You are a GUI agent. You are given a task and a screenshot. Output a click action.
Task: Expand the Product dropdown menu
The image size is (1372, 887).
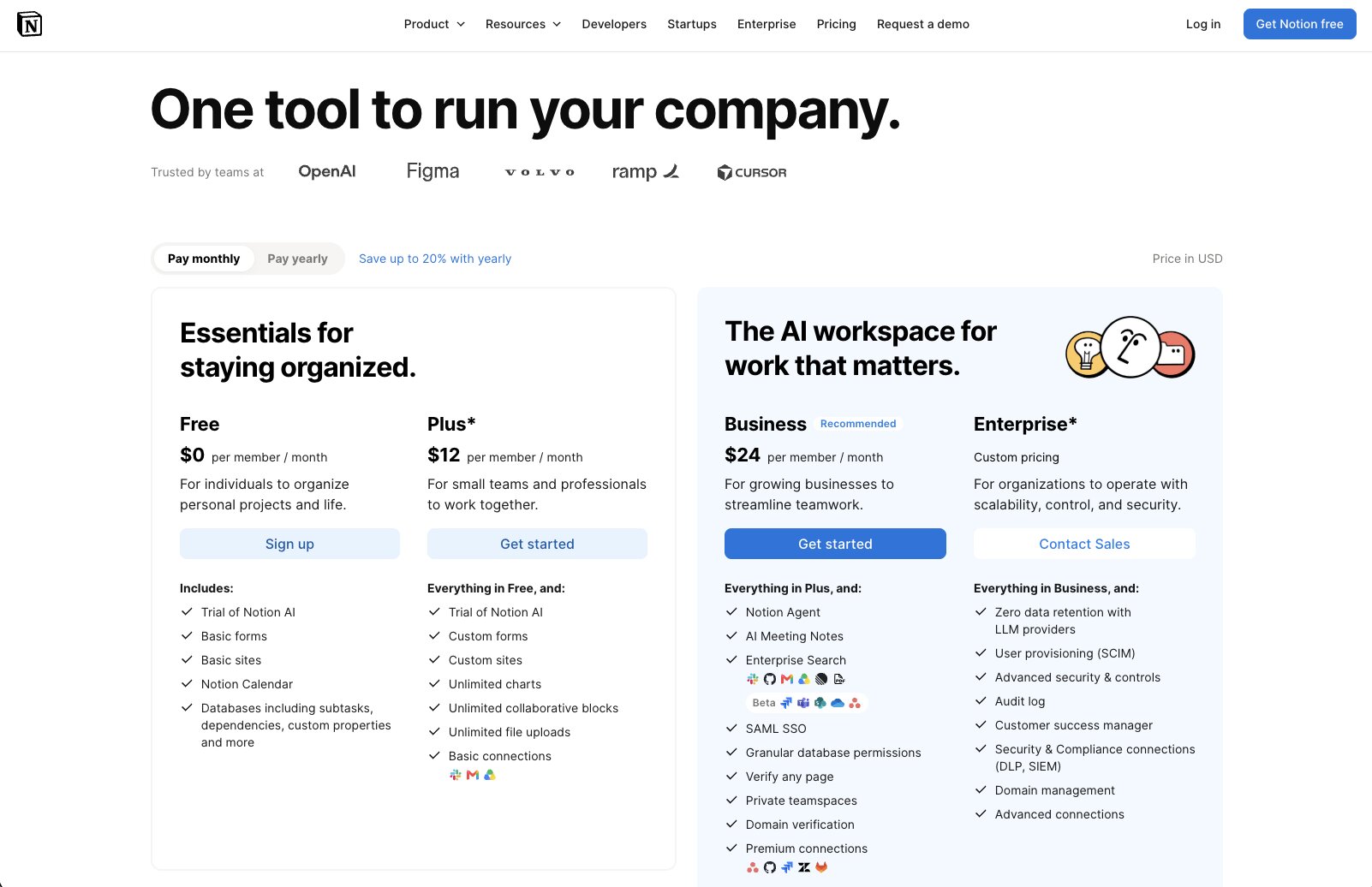[x=434, y=24]
